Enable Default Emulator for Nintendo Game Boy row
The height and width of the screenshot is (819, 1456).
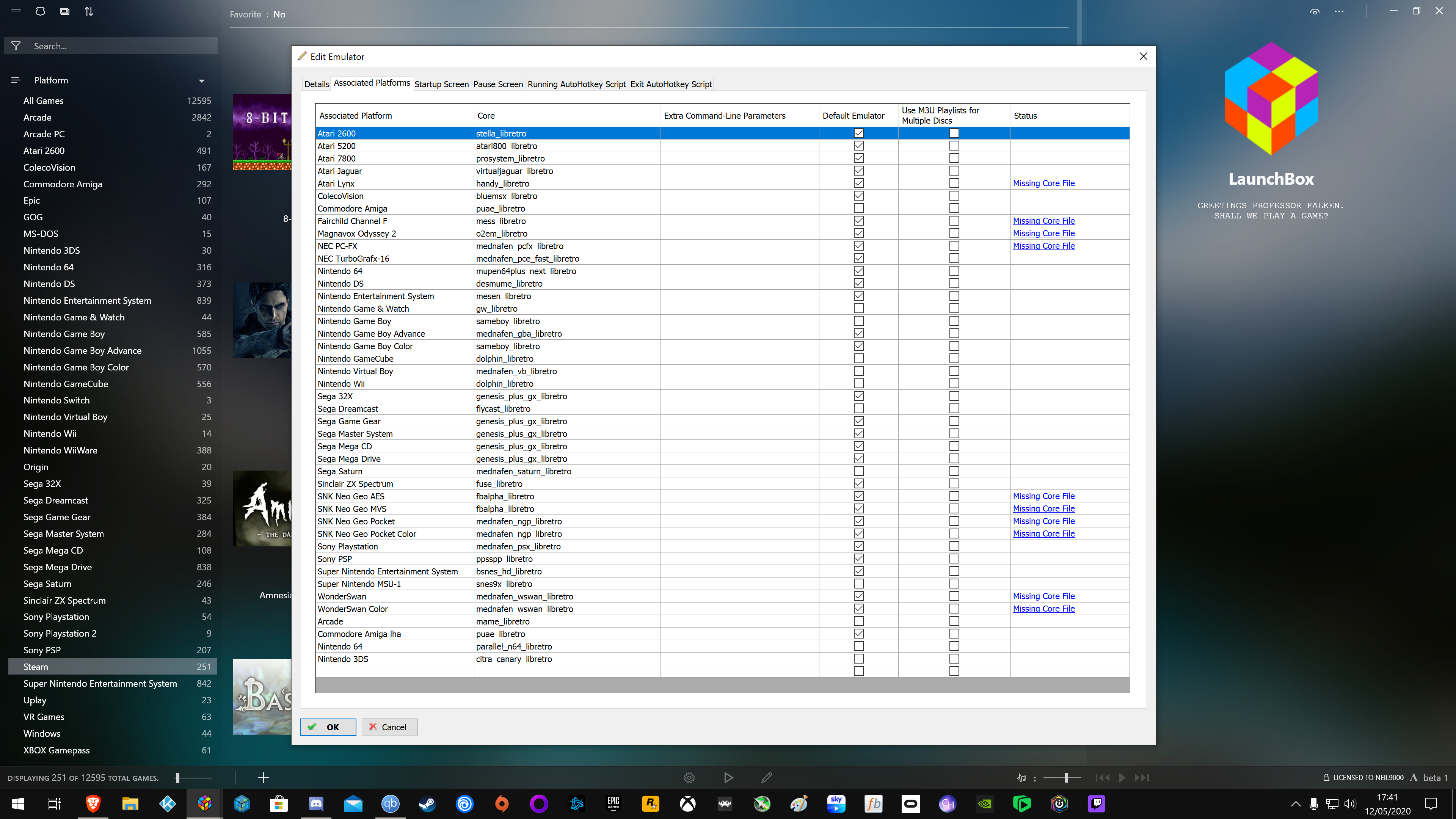858,321
